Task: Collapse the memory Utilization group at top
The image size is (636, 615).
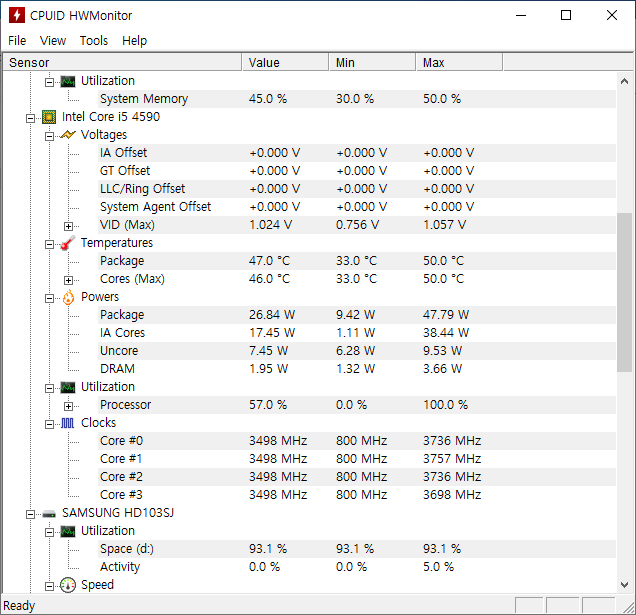Action: [49, 82]
